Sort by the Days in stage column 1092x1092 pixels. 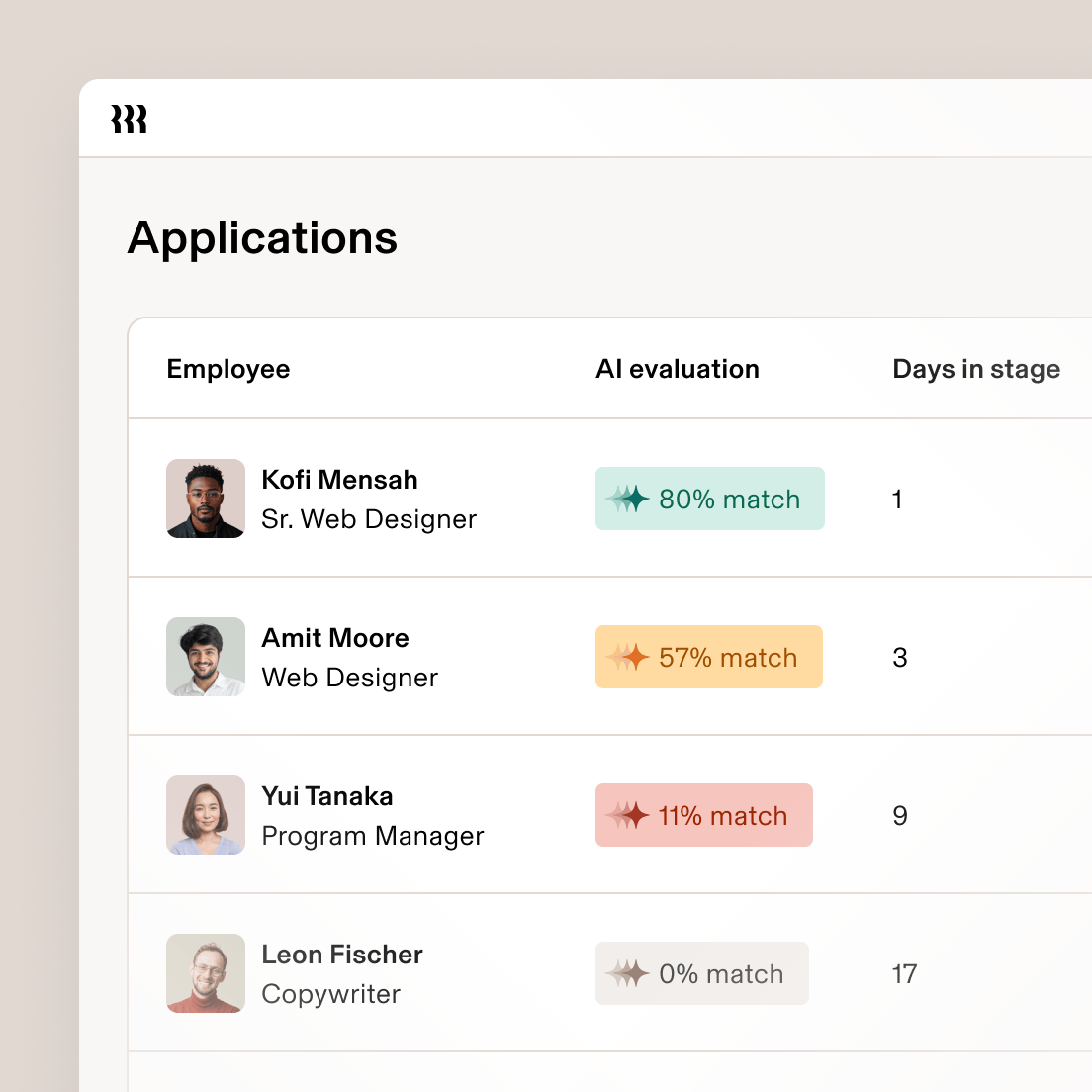click(x=976, y=369)
